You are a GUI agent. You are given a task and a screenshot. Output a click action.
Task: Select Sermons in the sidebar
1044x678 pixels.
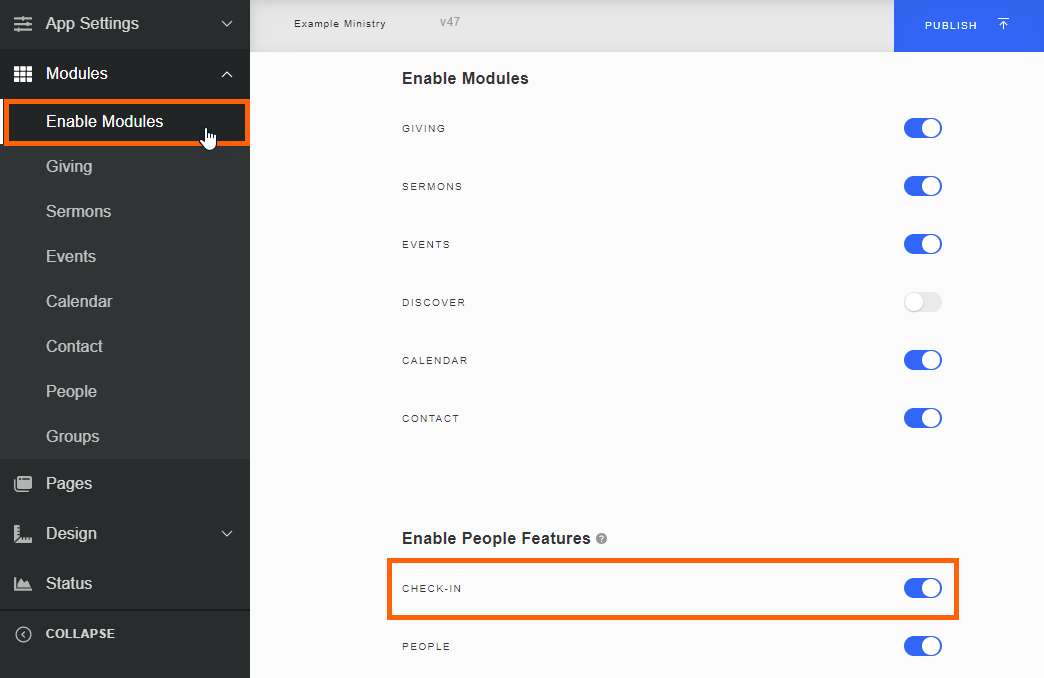78,211
